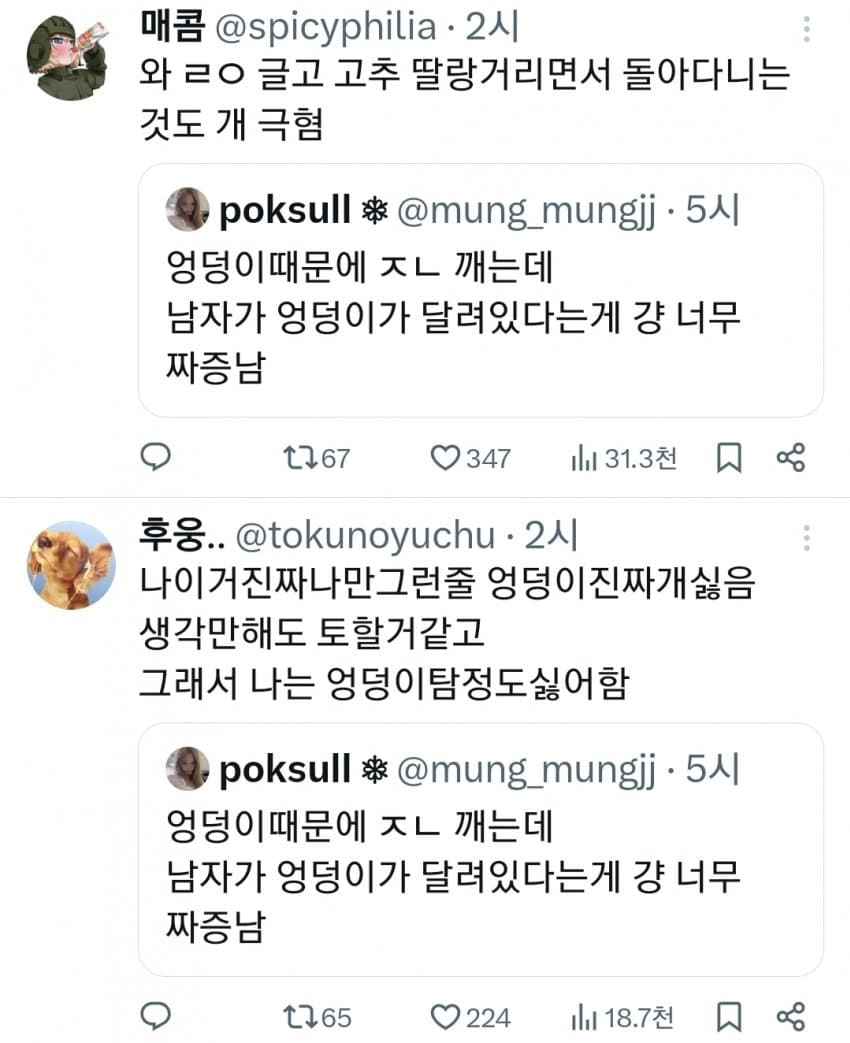
Task: Reply to the second tweet by tokunoyuchu
Action: click(x=154, y=1017)
